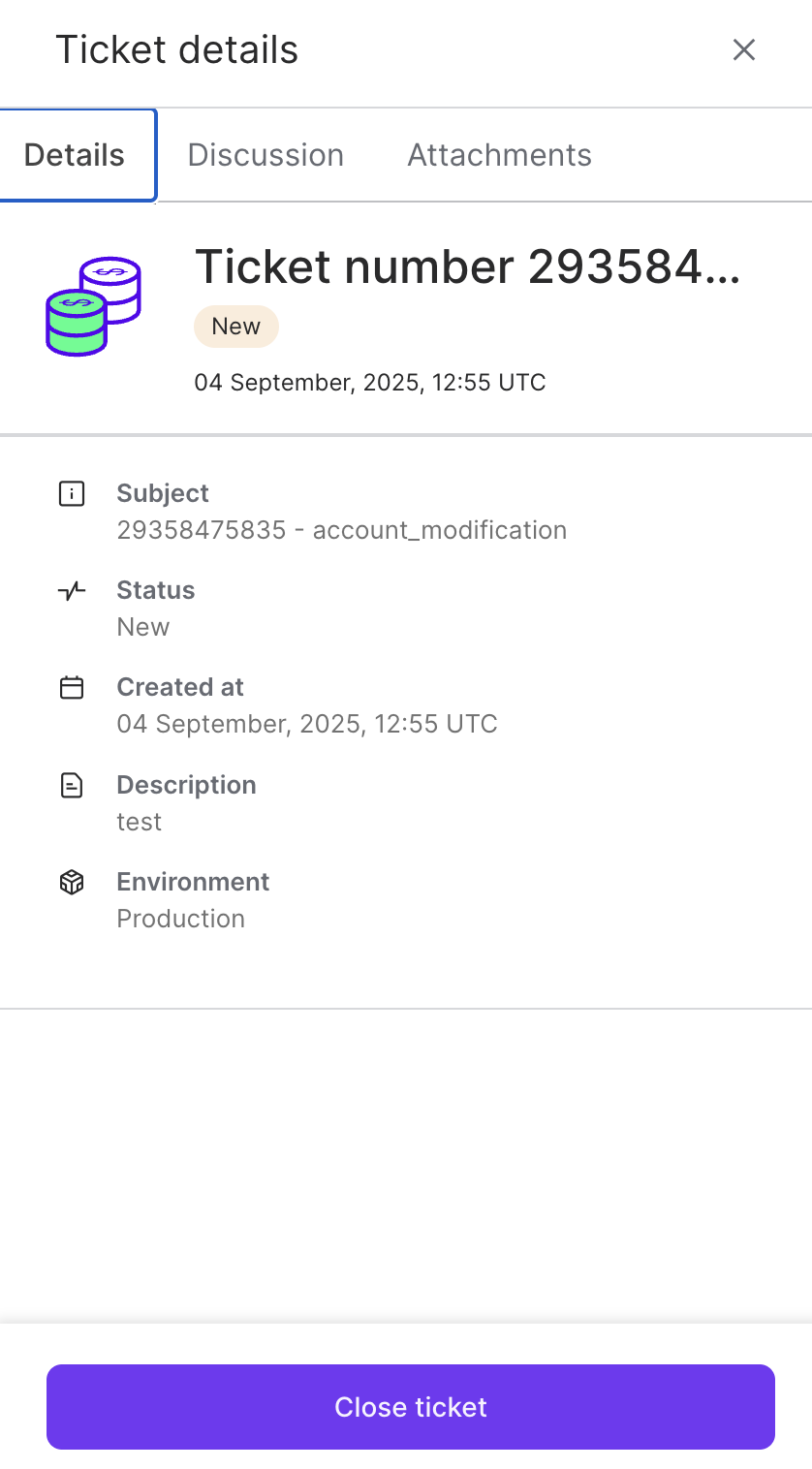Screen dimensions: 812x1469
Task: Select the Created at timestamp text
Action: click(306, 724)
